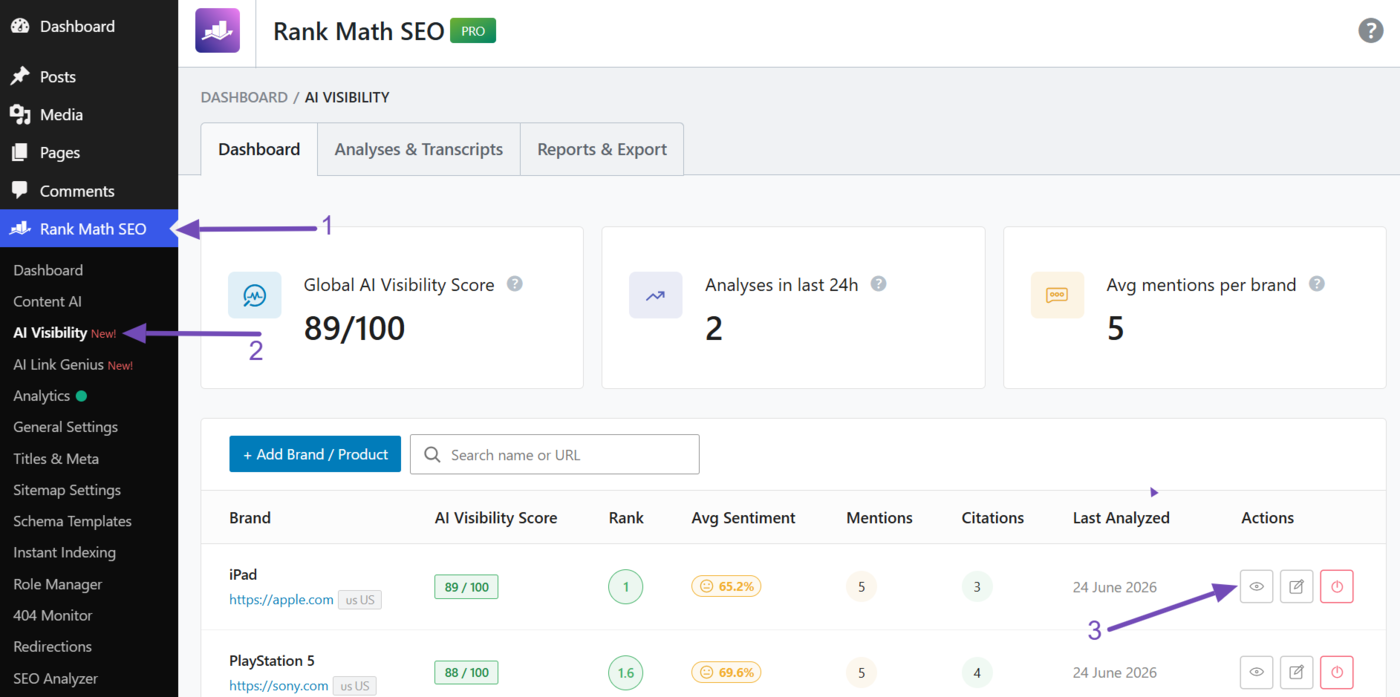Click the 65.2% sentiment badge
Viewport: 1400px width, 697px height.
(x=726, y=587)
